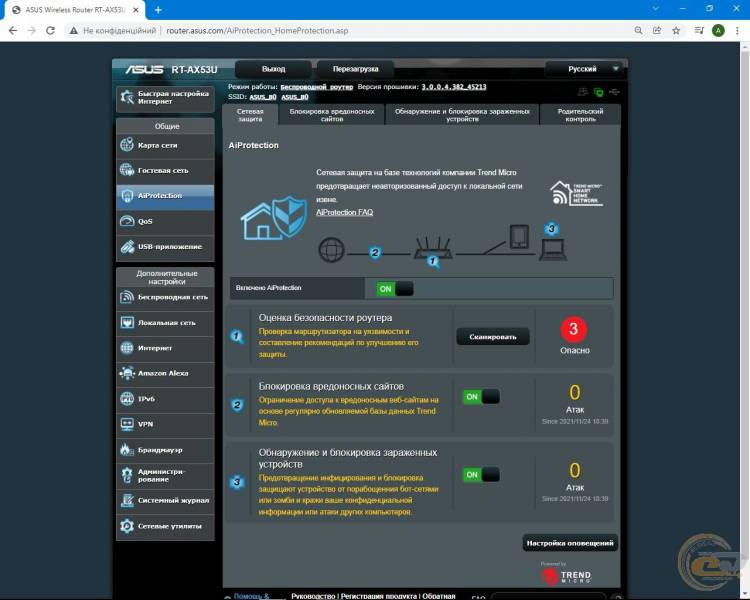Open Локальная сеть icon

127,322
